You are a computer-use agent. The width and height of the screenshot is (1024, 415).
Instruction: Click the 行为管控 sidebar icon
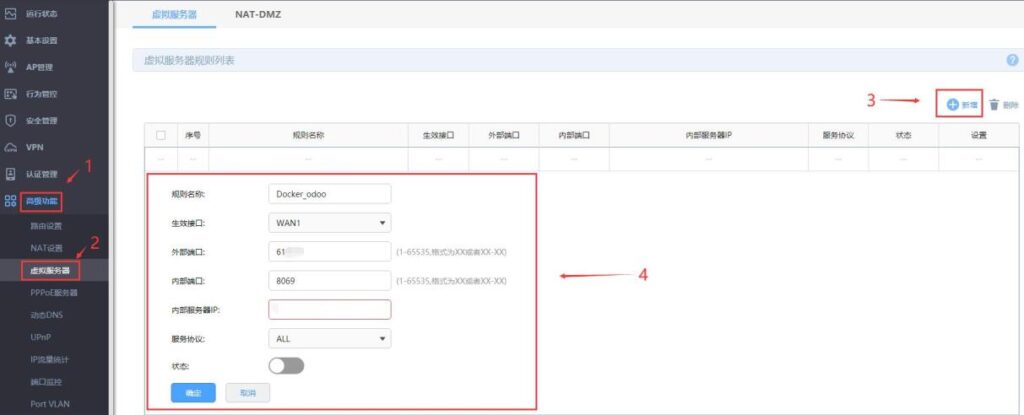click(10, 94)
